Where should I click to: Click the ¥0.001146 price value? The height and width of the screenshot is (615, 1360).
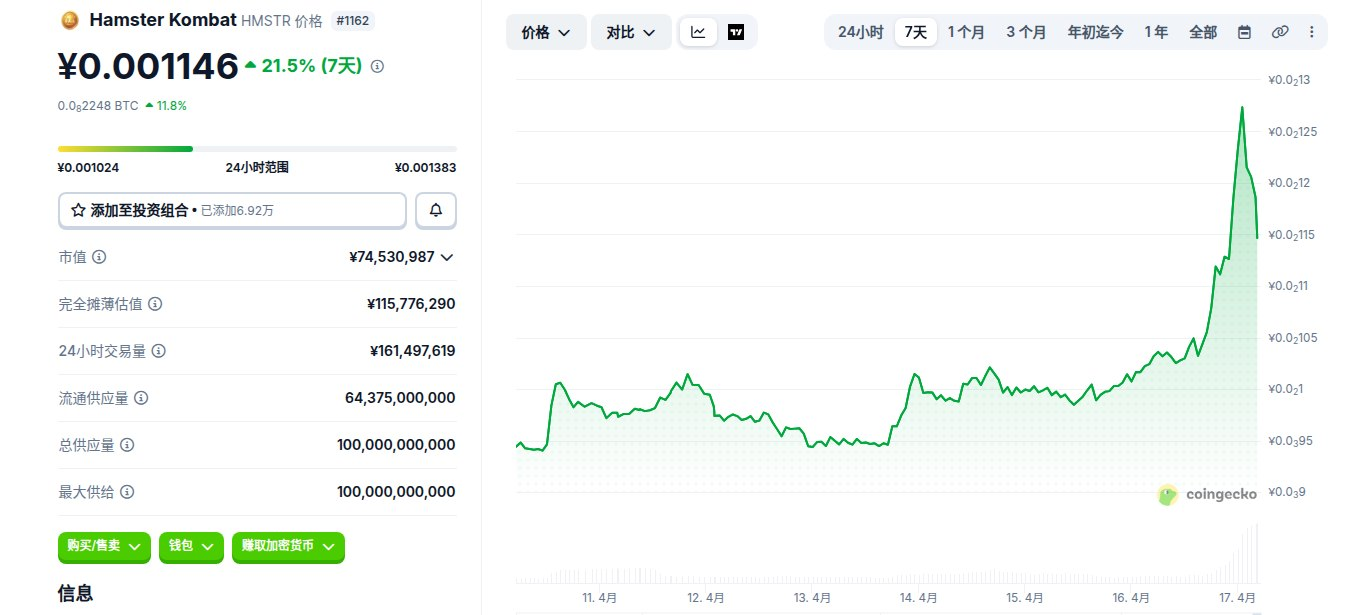point(148,66)
